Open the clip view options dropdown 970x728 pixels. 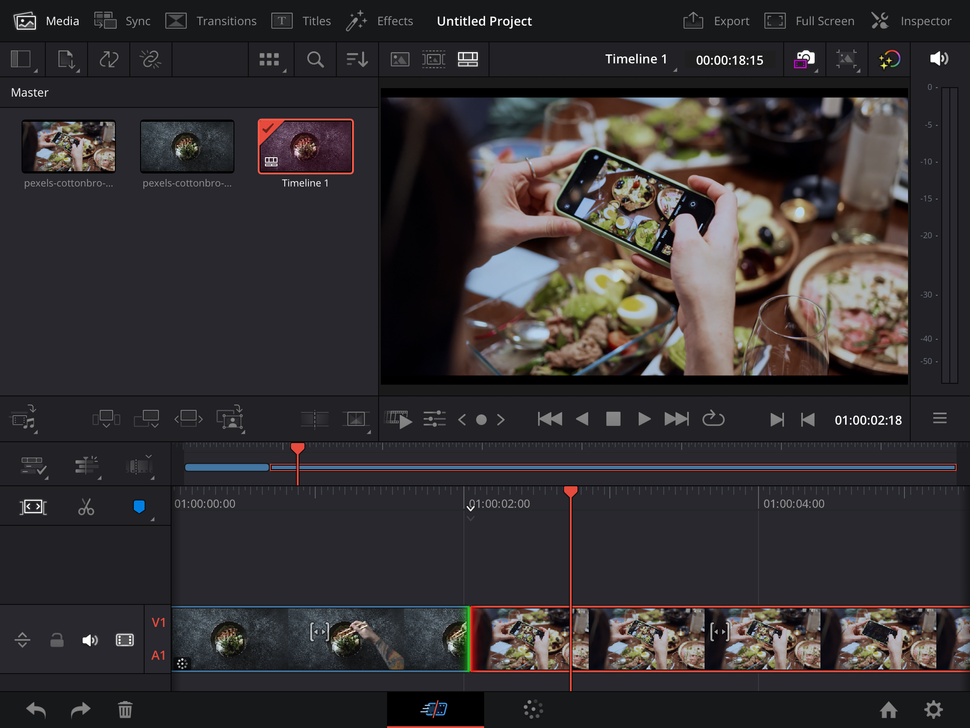coord(269,60)
